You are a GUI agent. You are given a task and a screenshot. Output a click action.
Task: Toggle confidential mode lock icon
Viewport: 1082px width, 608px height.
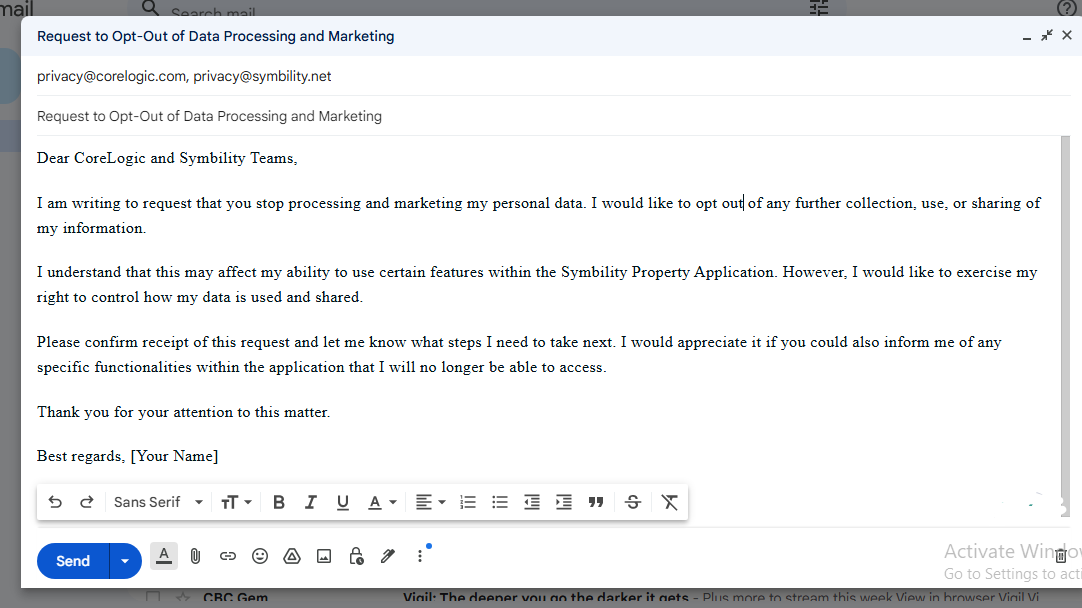[356, 556]
